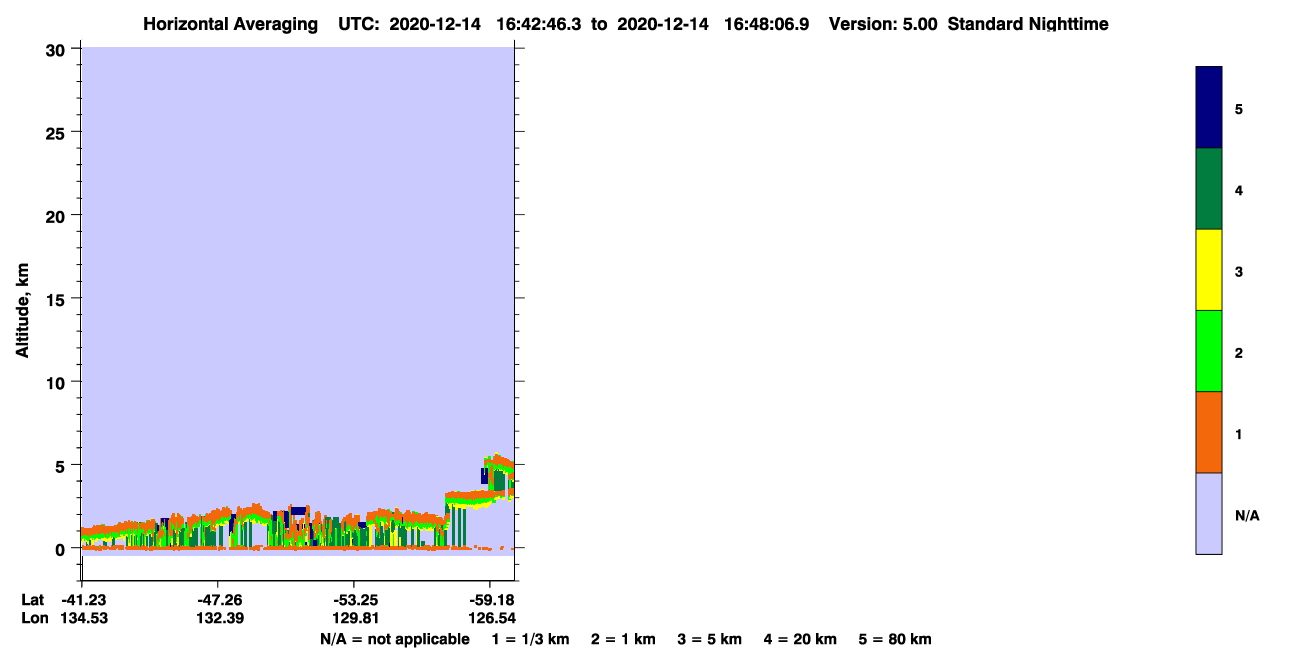Click the y-axis tick label 25

click(58, 132)
